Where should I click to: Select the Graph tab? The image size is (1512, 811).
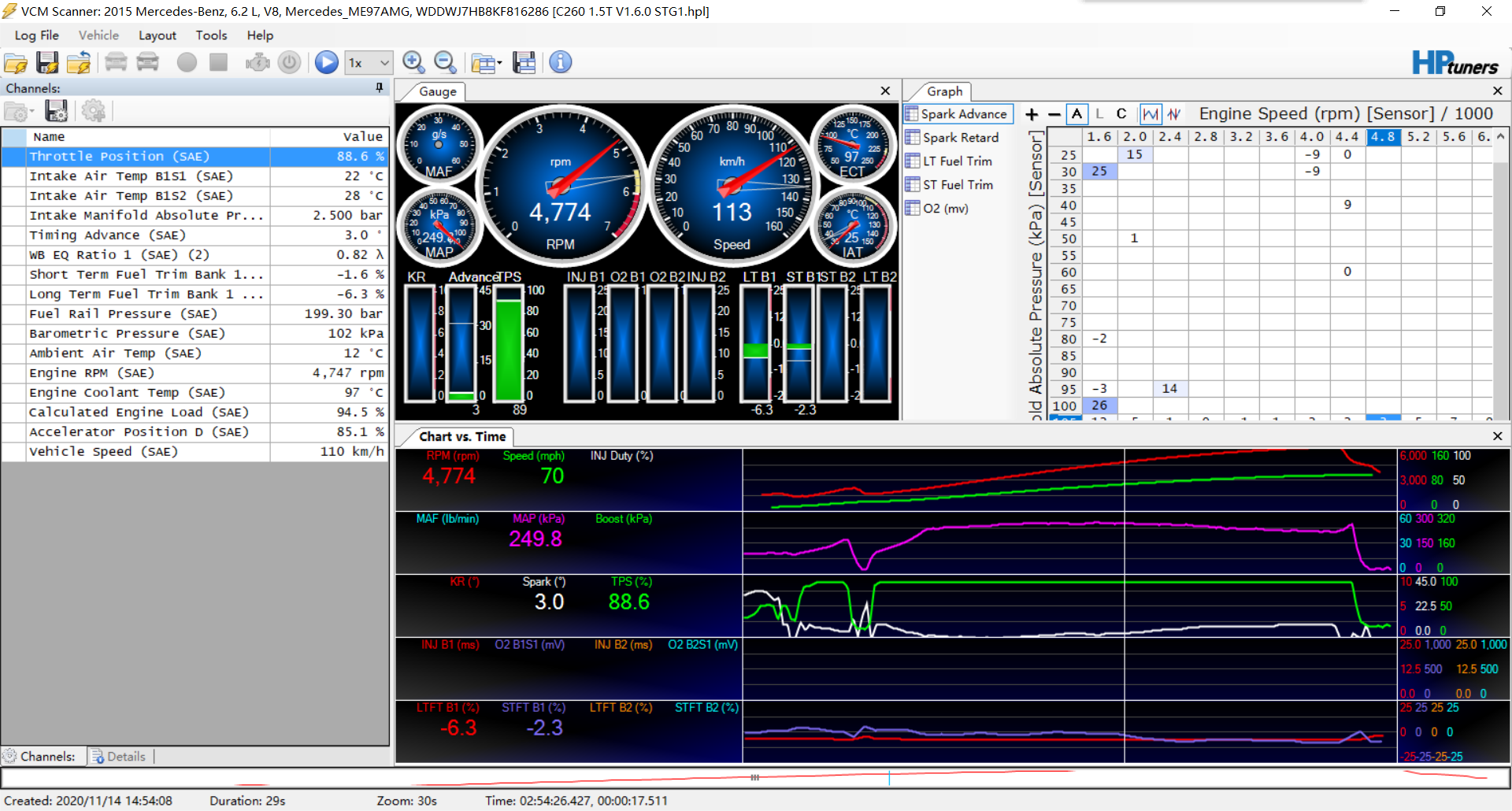(x=944, y=91)
